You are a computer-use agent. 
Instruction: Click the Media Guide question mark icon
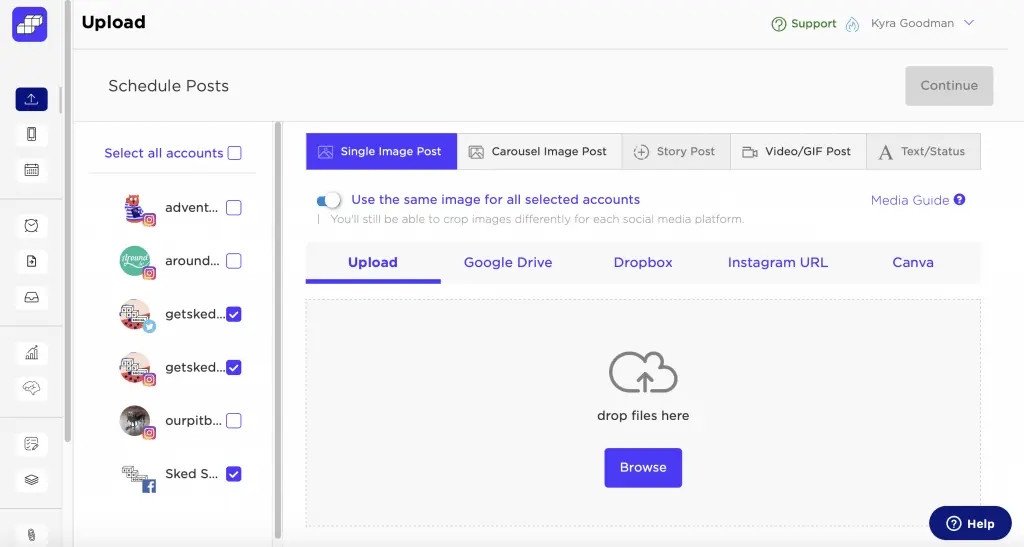tap(959, 200)
